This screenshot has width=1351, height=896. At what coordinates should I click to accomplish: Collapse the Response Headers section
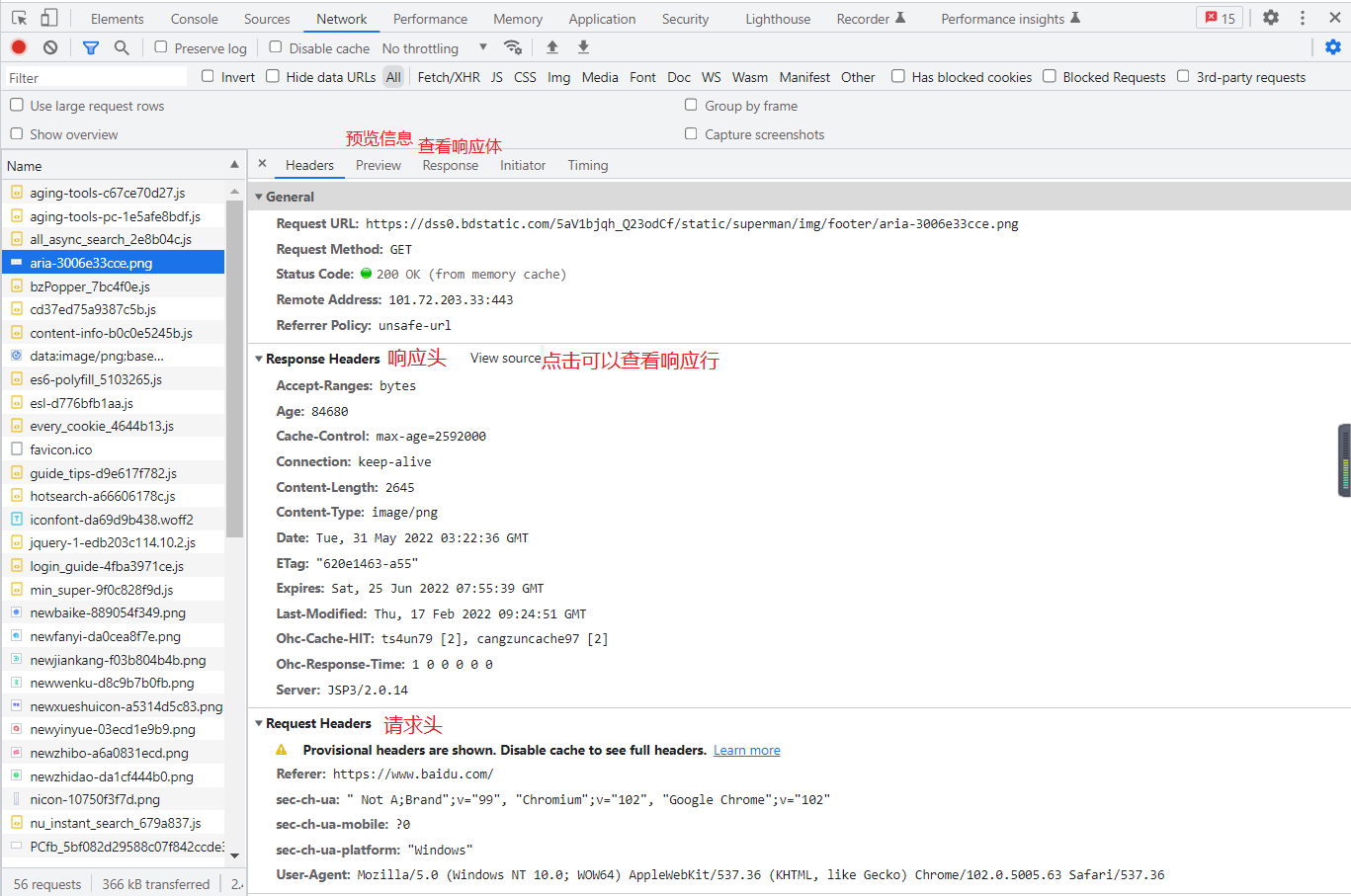point(259,359)
